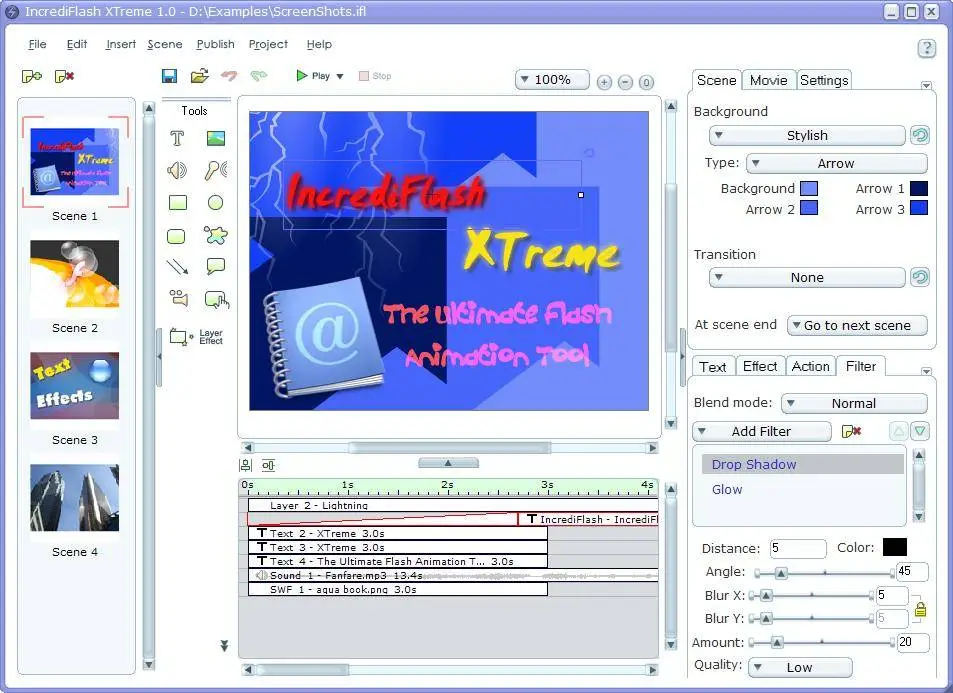This screenshot has height=693, width=953.
Task: Zoom in on the canvas
Action: [x=604, y=82]
